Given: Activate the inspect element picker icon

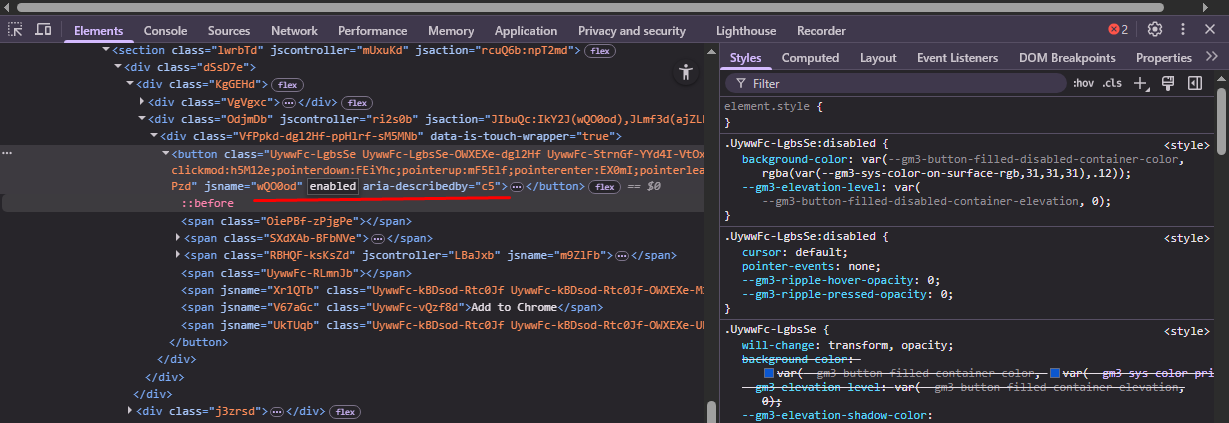Looking at the screenshot, I should [x=16, y=30].
